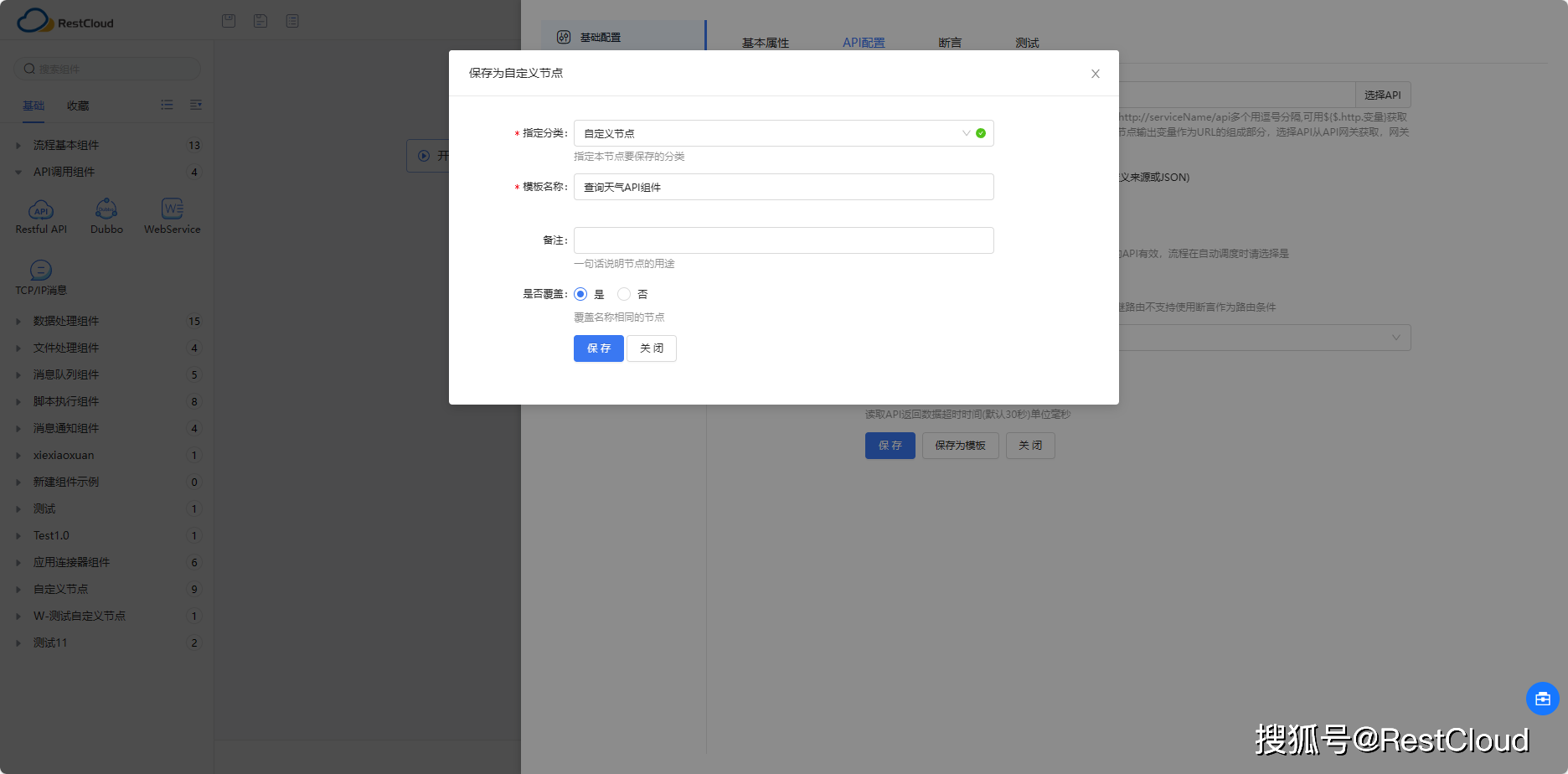Switch to 收藏 tab in component panel
This screenshot has width=1568, height=774.
click(x=78, y=106)
